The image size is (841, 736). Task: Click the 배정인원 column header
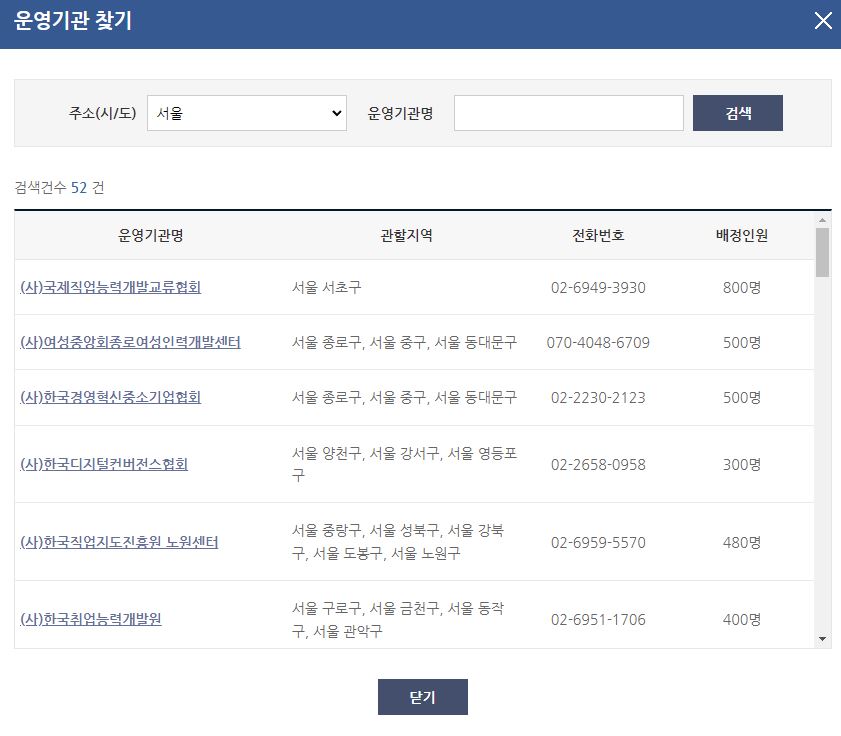click(x=742, y=235)
